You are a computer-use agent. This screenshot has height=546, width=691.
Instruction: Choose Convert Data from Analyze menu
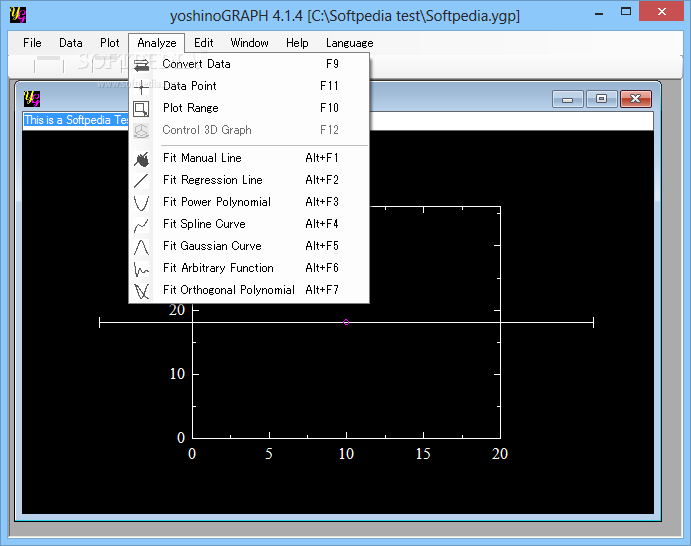tap(249, 64)
